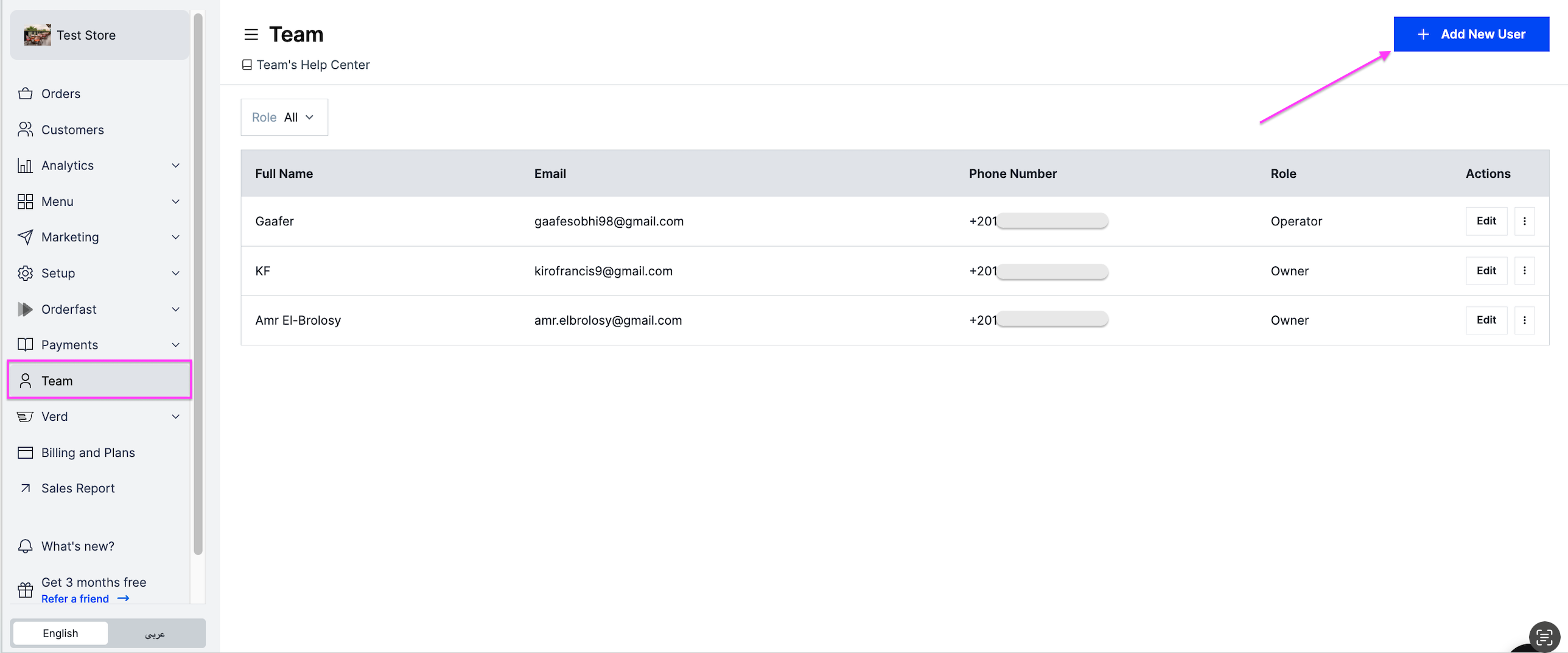Open Team's Help Center link
1568x653 pixels.
[306, 65]
